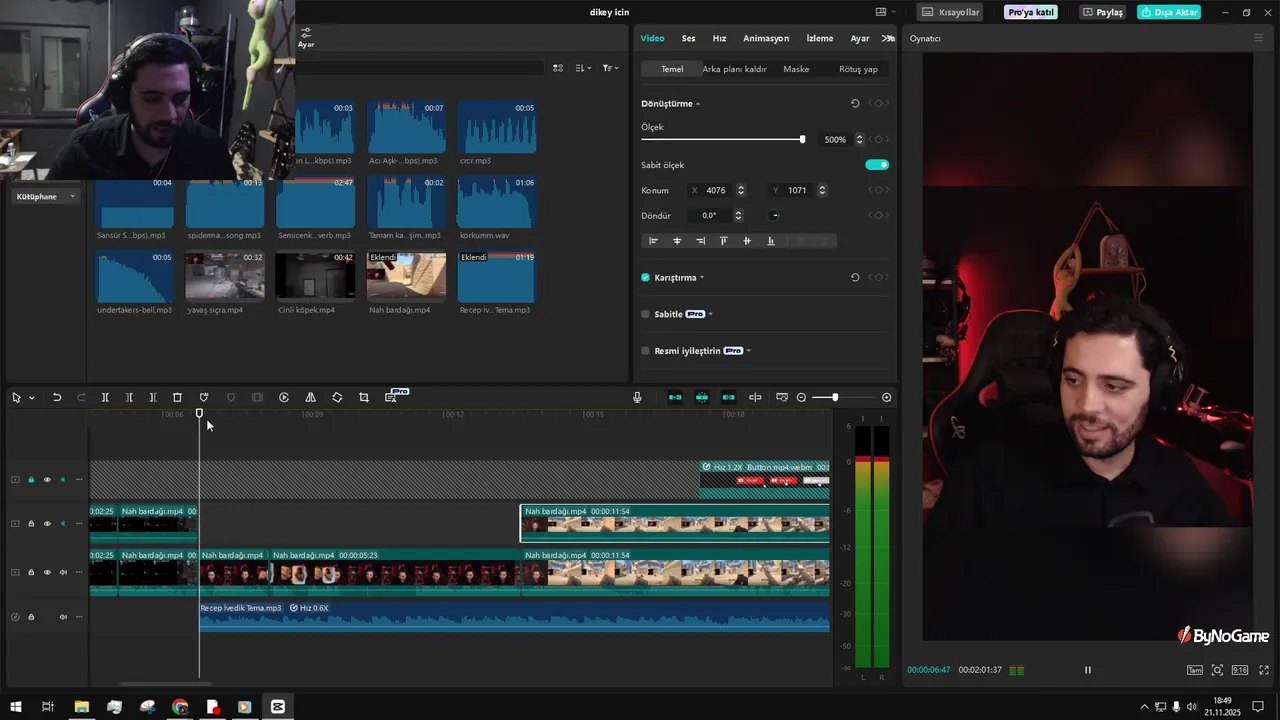
Task: Toggle main track magnet snapping
Action: point(675,397)
